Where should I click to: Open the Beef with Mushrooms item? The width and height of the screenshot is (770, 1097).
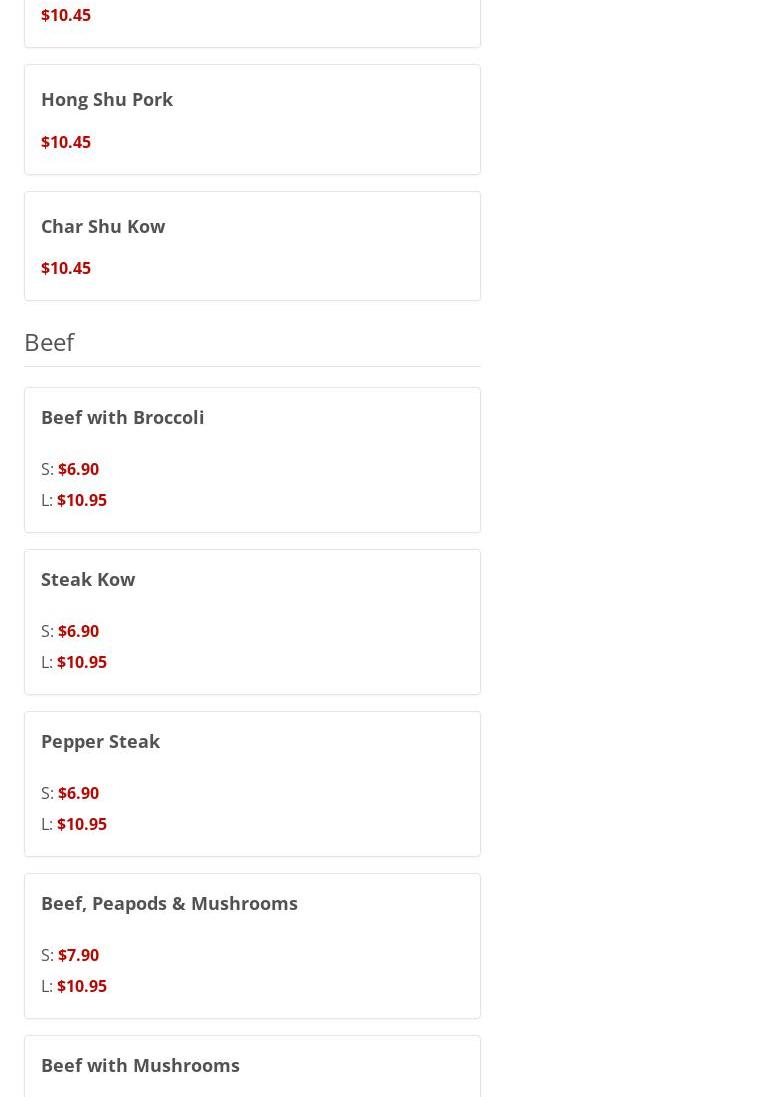coord(141,1066)
